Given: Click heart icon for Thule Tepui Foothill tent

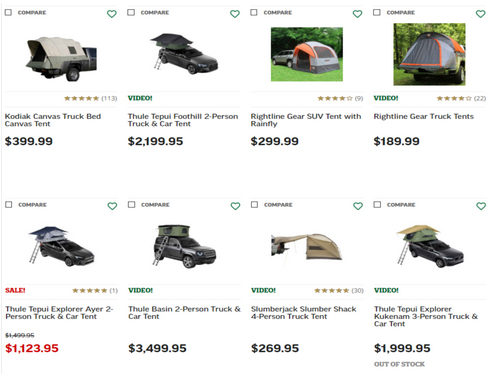Looking at the screenshot, I should (235, 14).
